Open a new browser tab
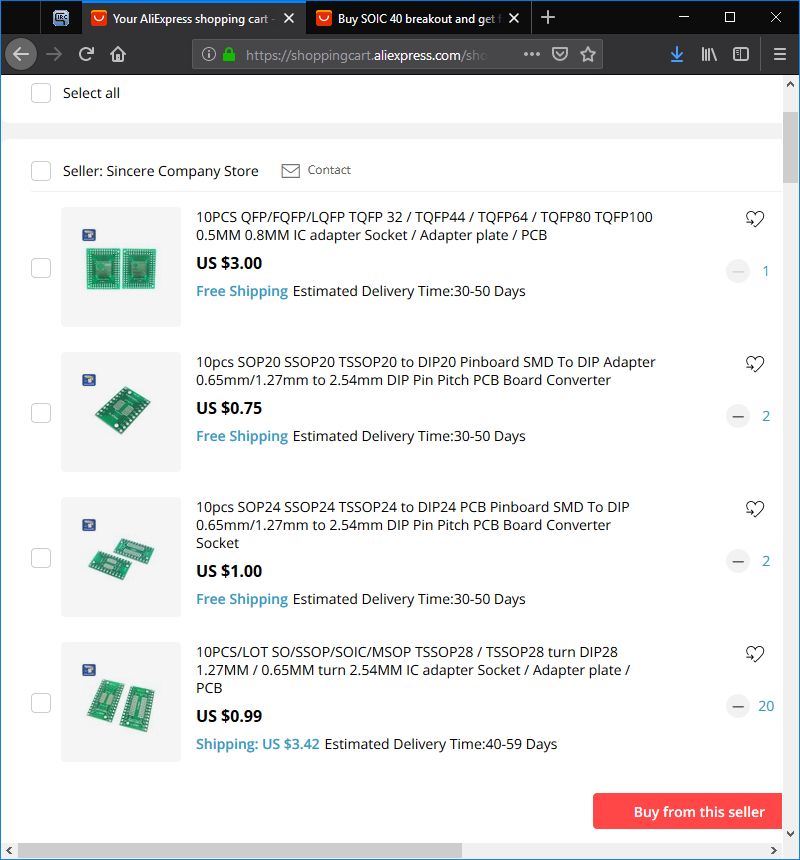 [x=548, y=18]
